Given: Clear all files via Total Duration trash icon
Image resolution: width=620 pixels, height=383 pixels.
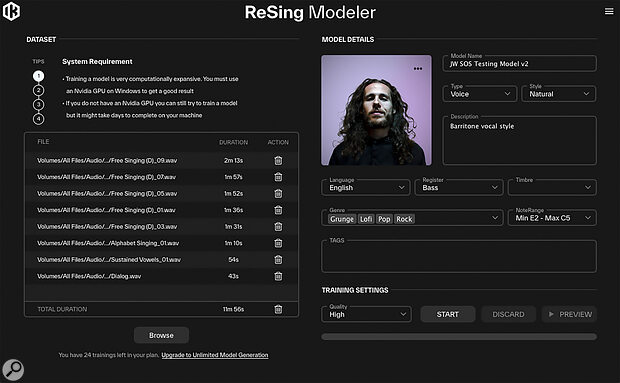Looking at the screenshot, I should click(x=278, y=309).
